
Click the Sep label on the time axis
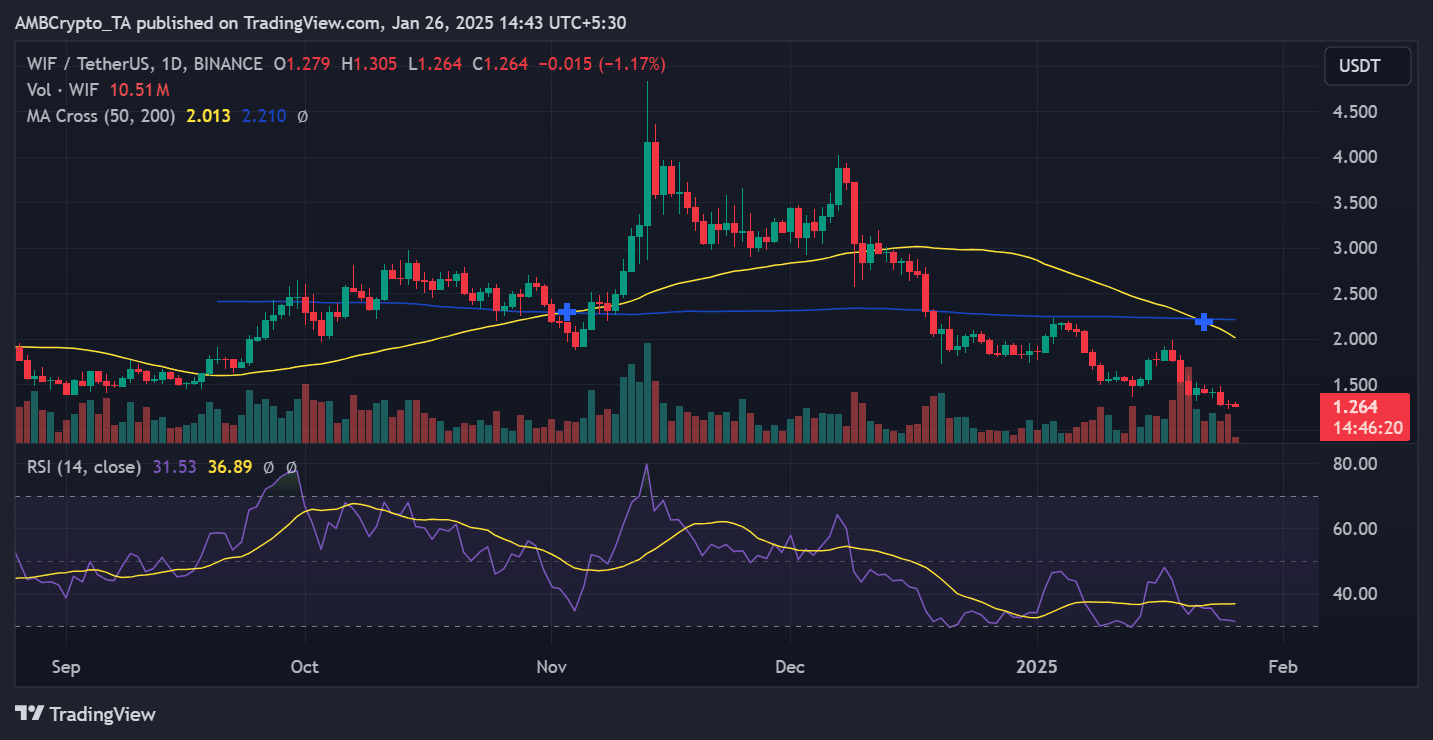[65, 666]
